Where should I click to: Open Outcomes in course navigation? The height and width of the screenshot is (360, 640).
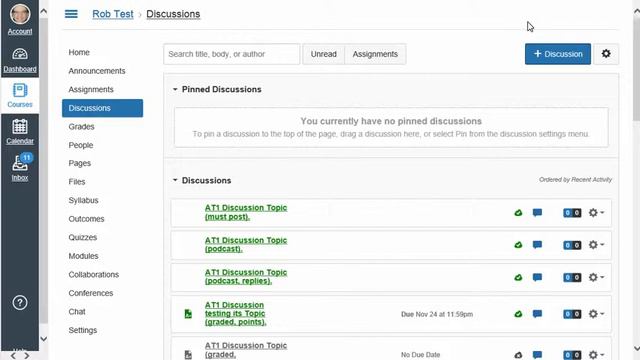click(x=86, y=219)
